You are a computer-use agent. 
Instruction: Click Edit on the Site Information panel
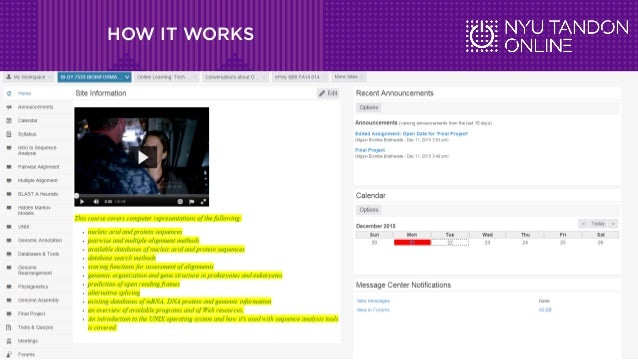[x=328, y=93]
